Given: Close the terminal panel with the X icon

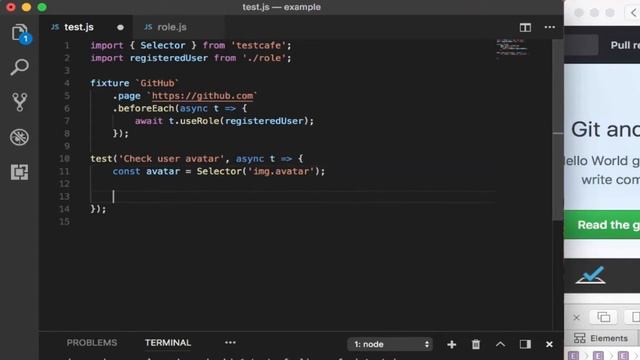Looking at the screenshot, I should click(549, 344).
